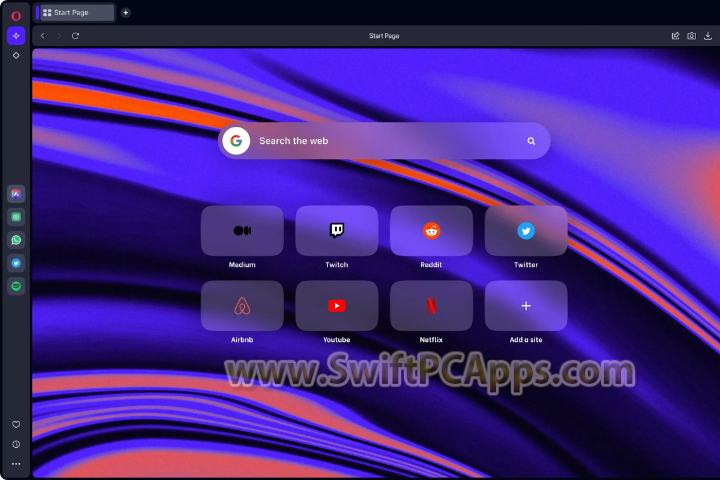Click the Google search engine logo

(x=236, y=141)
